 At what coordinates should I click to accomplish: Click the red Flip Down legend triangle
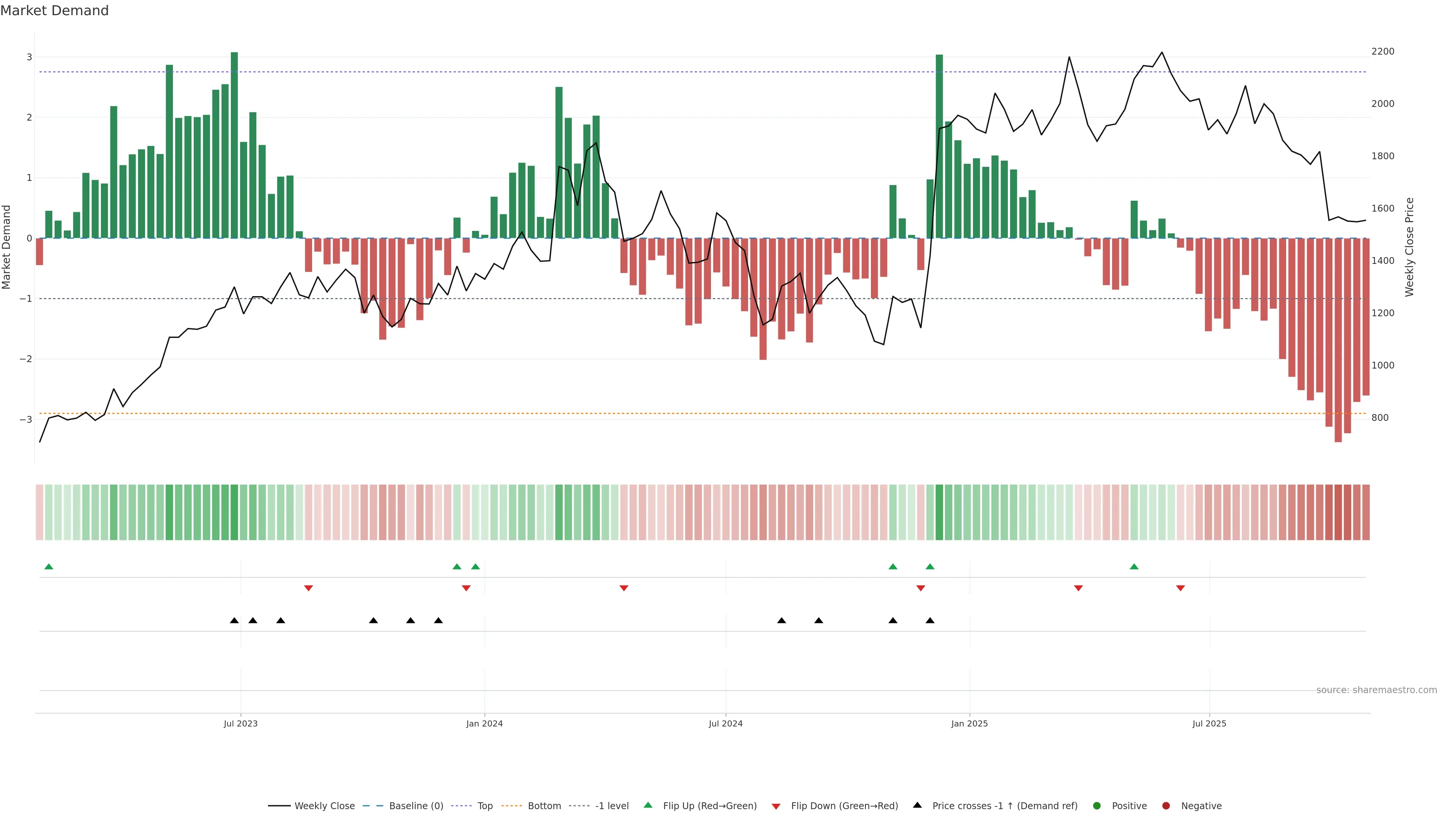pyautogui.click(x=775, y=806)
